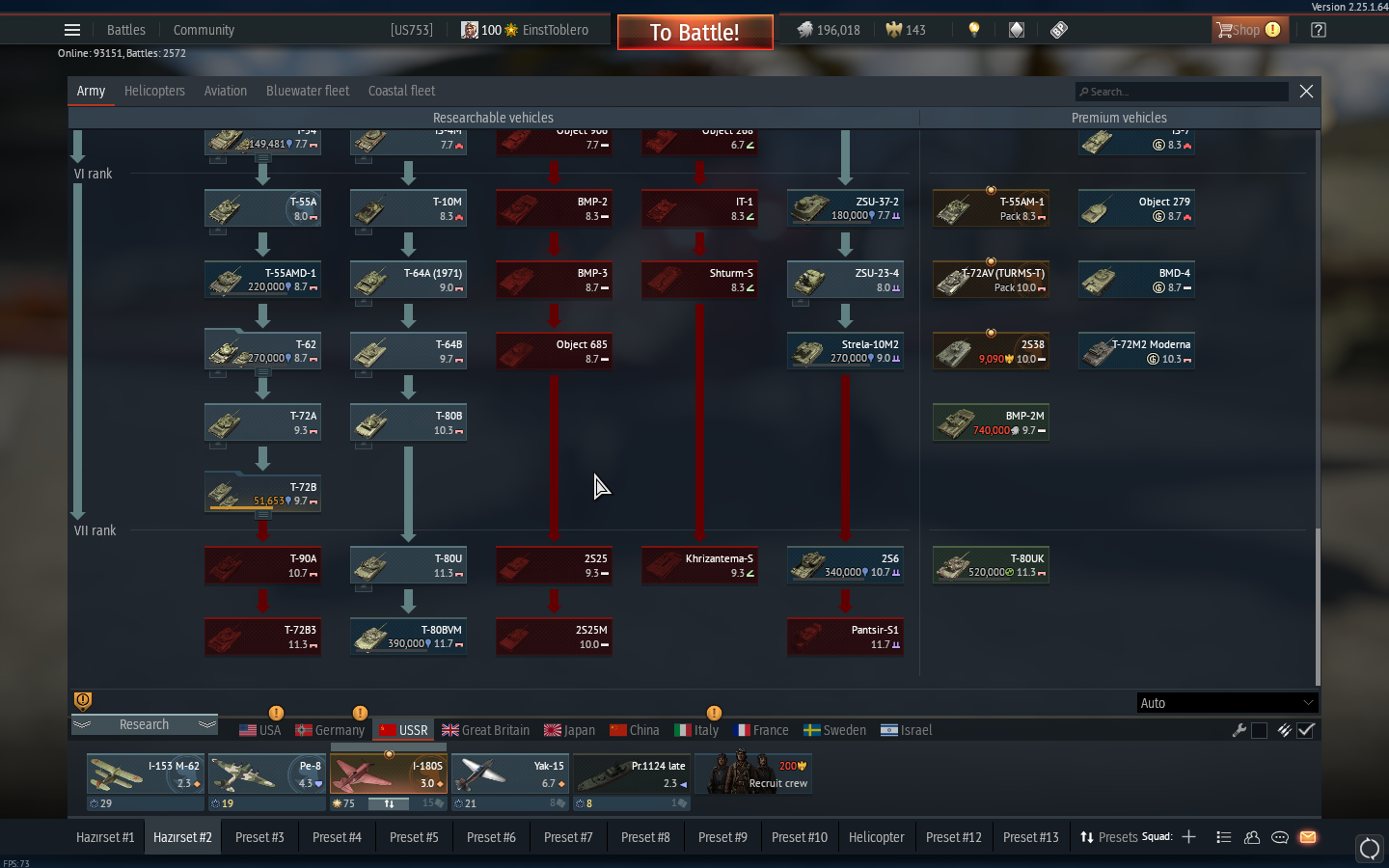
Task: Select the Great Britain nation tab
Action: (485, 730)
